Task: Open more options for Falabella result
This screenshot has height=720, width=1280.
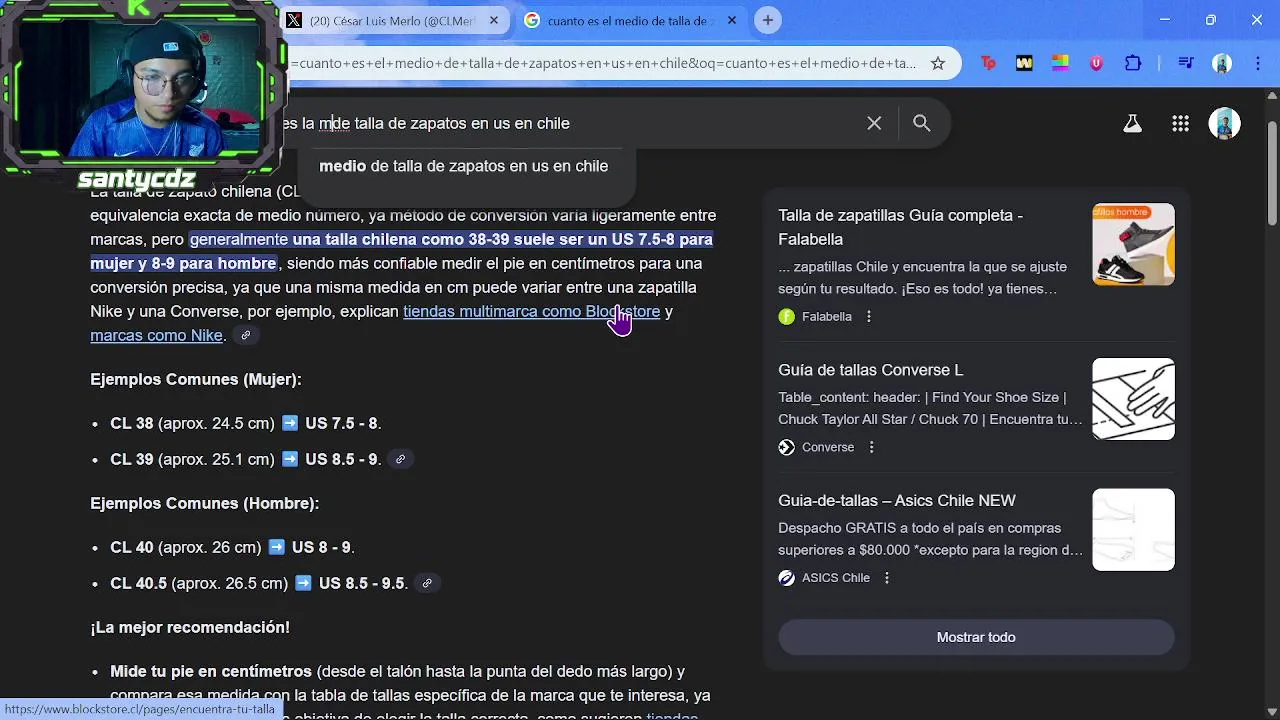Action: (869, 316)
